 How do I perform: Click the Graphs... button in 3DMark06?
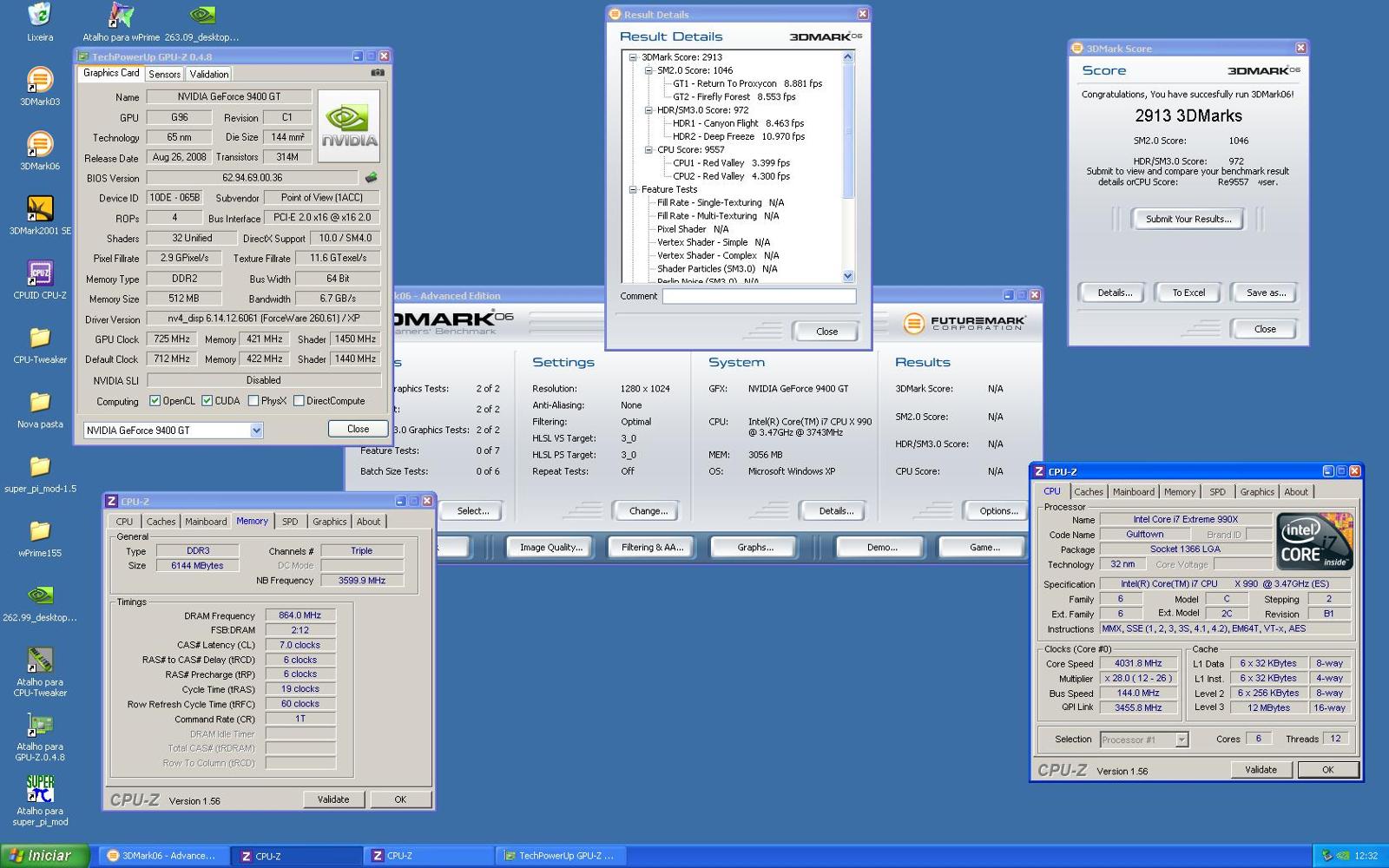pyautogui.click(x=754, y=547)
